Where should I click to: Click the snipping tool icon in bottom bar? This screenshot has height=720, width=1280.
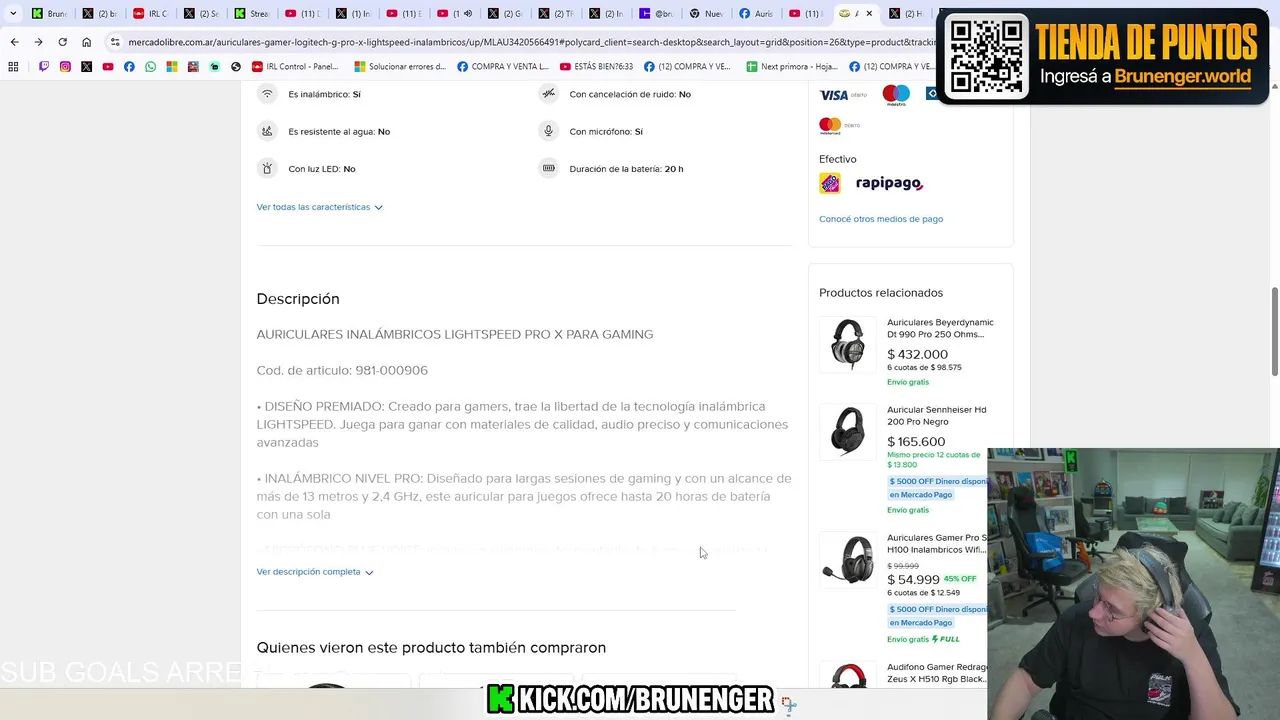(789, 705)
